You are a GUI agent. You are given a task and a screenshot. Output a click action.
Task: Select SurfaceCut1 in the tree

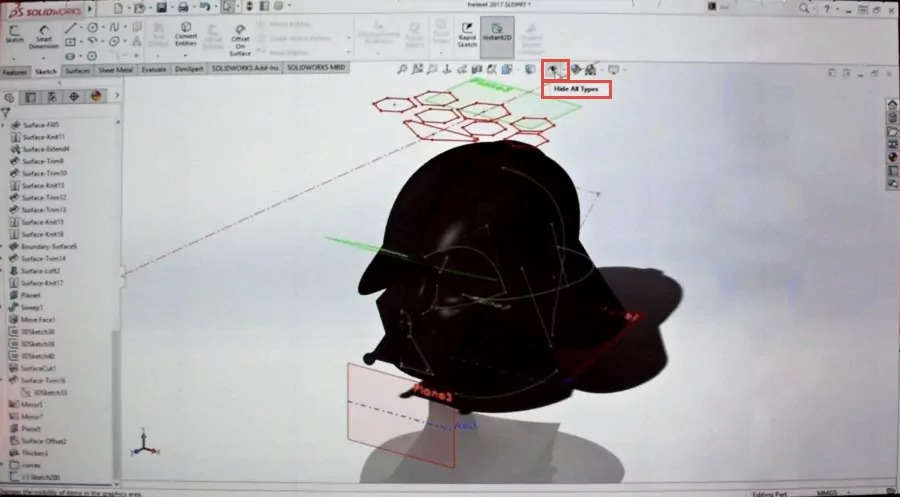[33, 368]
